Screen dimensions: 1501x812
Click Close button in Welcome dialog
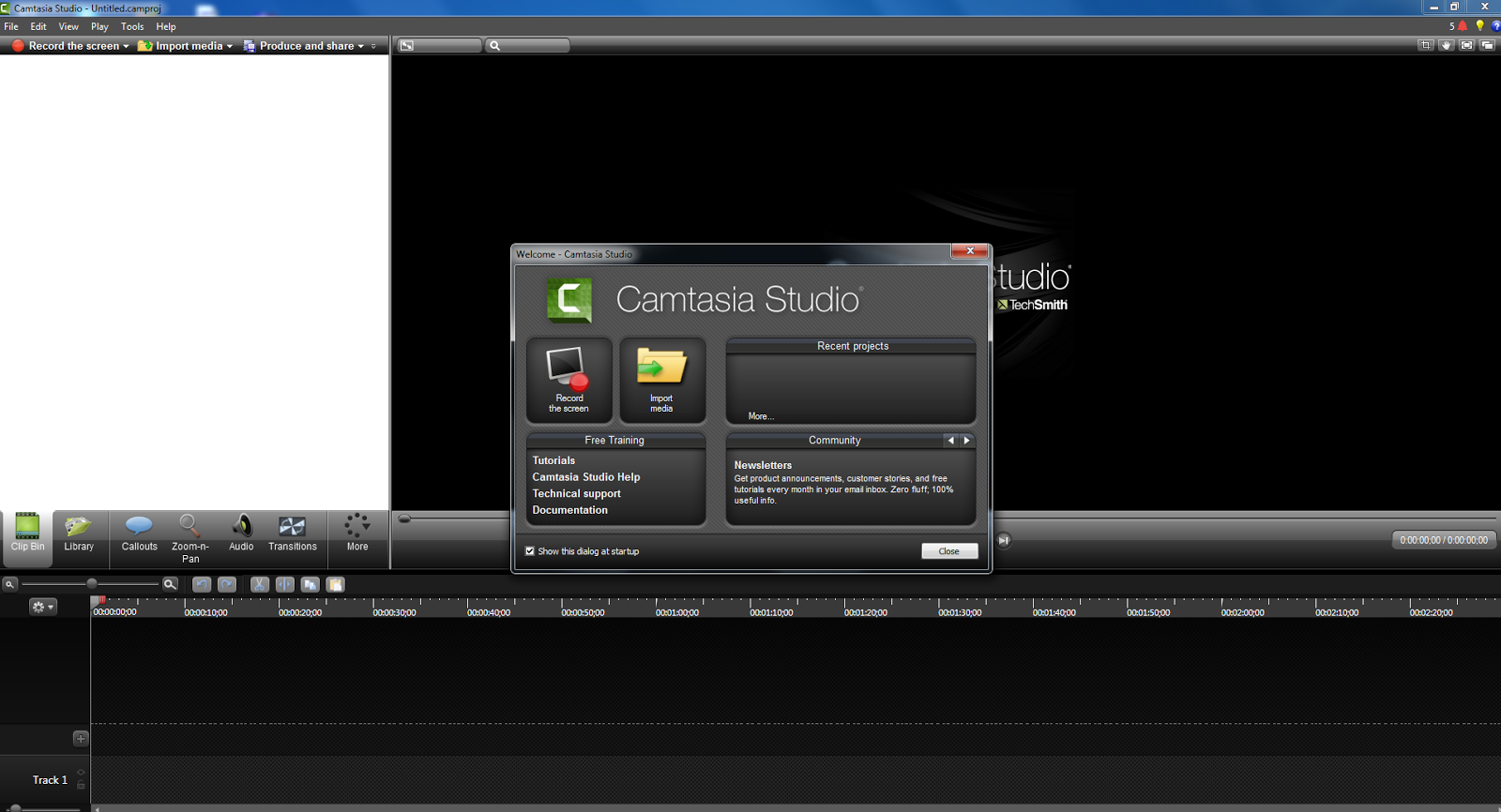[949, 551]
